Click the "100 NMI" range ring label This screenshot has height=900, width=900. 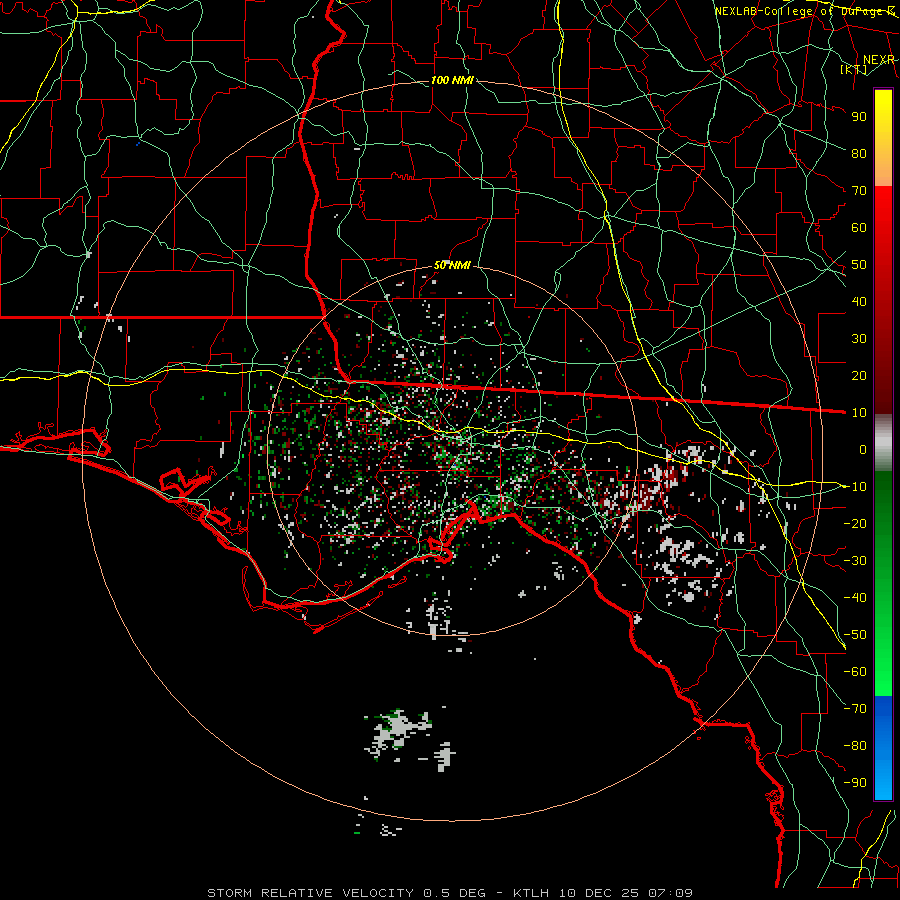tap(452, 80)
